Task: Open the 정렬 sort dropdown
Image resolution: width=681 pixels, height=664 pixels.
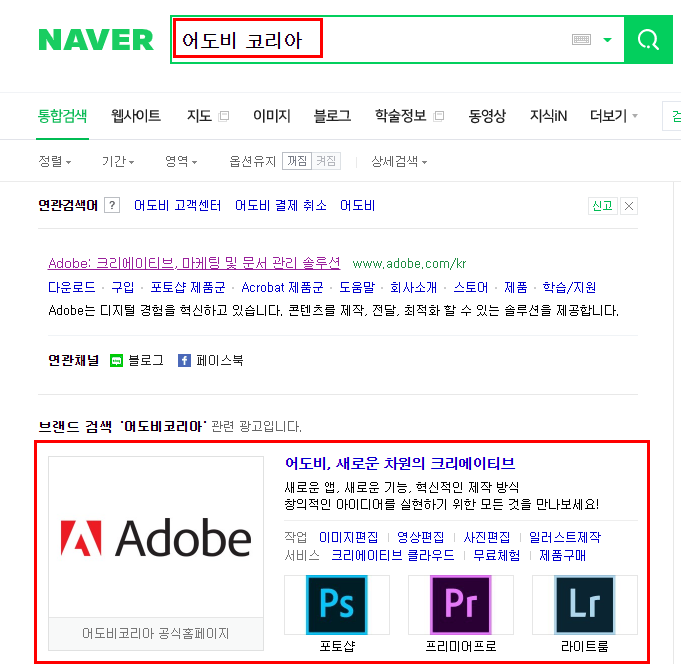Action: pyautogui.click(x=55, y=162)
